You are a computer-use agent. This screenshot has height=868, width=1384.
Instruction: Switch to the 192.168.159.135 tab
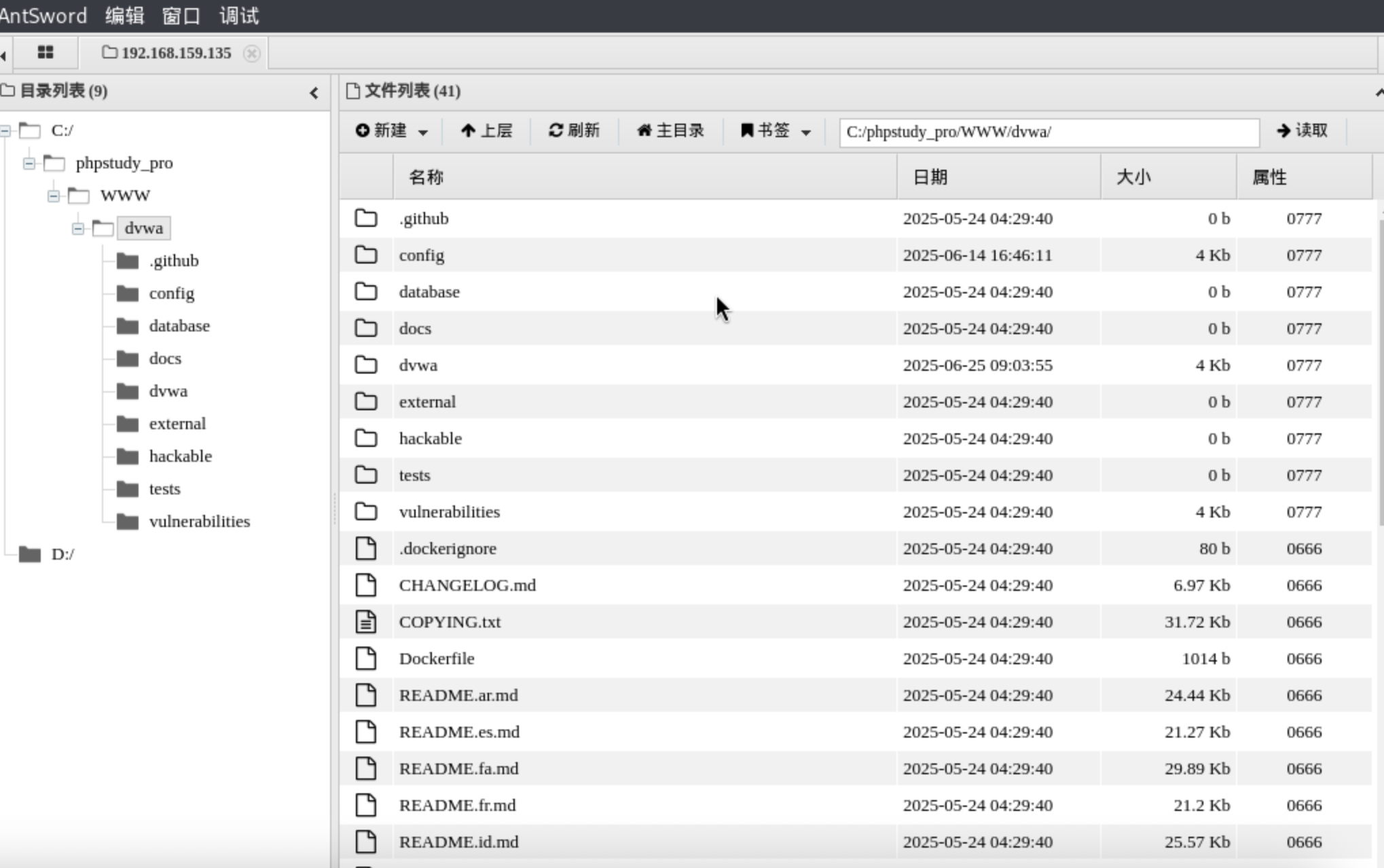click(166, 53)
